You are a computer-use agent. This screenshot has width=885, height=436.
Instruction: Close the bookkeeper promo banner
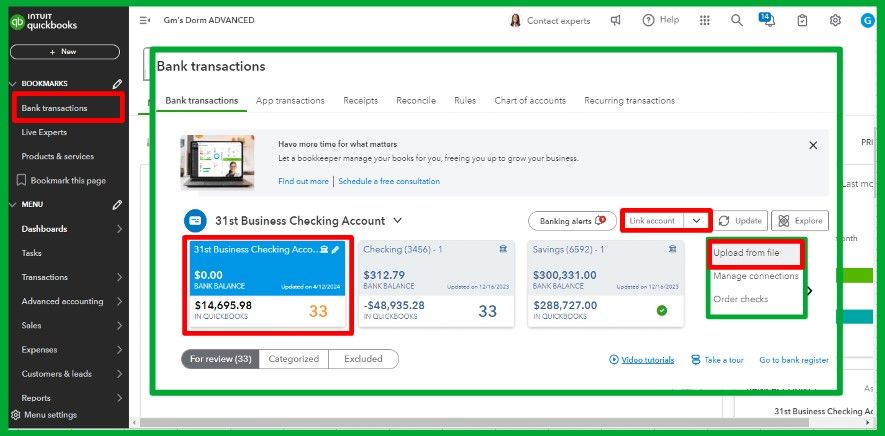point(813,145)
